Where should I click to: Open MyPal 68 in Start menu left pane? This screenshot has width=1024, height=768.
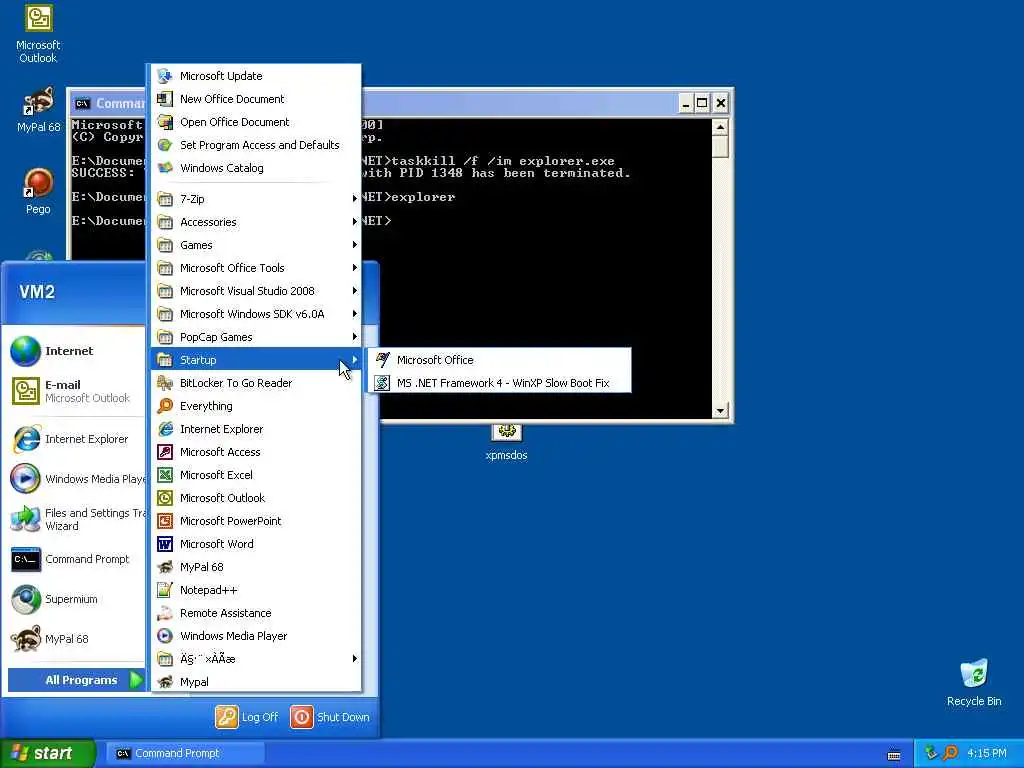(75, 639)
